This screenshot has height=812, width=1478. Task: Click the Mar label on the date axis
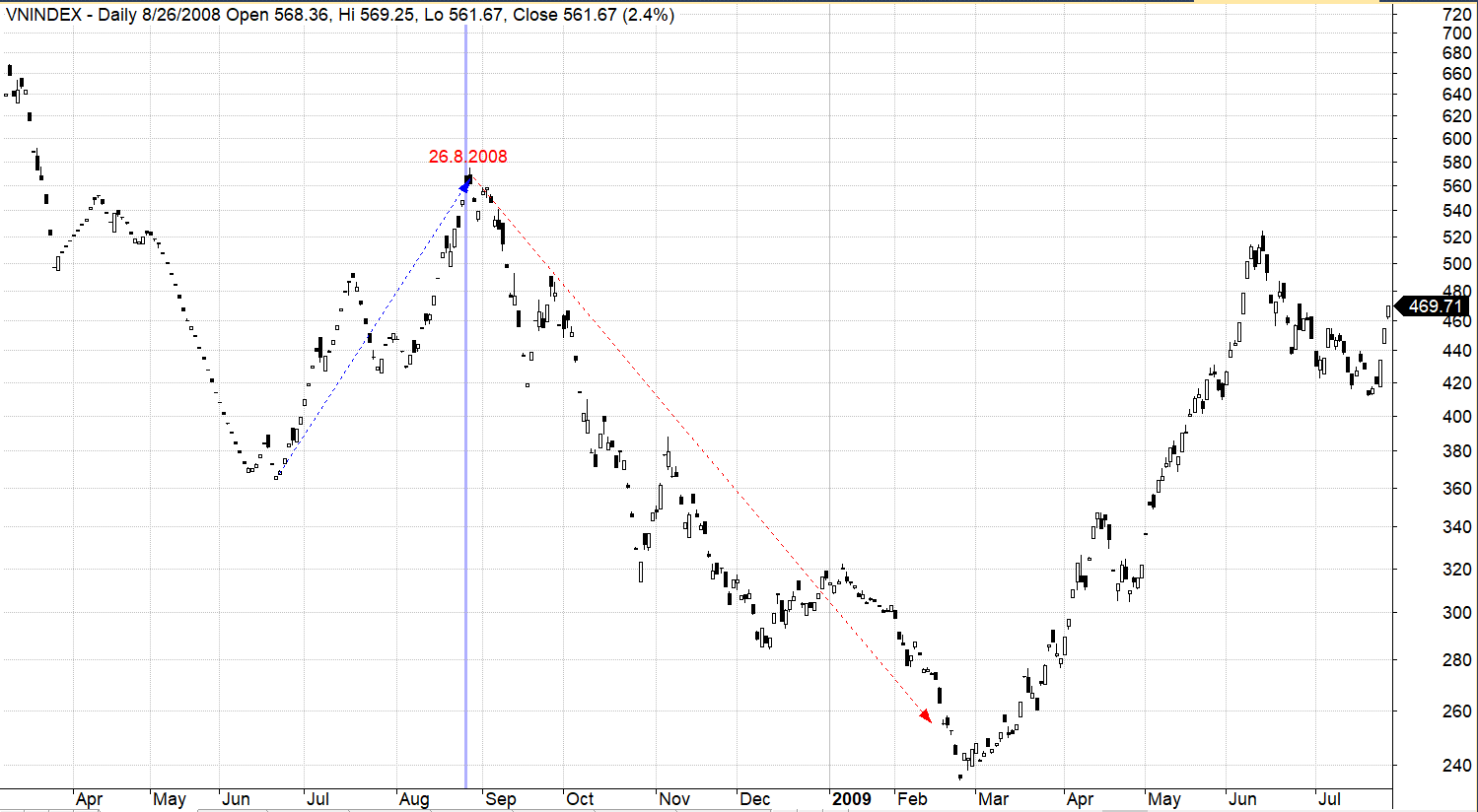[993, 799]
